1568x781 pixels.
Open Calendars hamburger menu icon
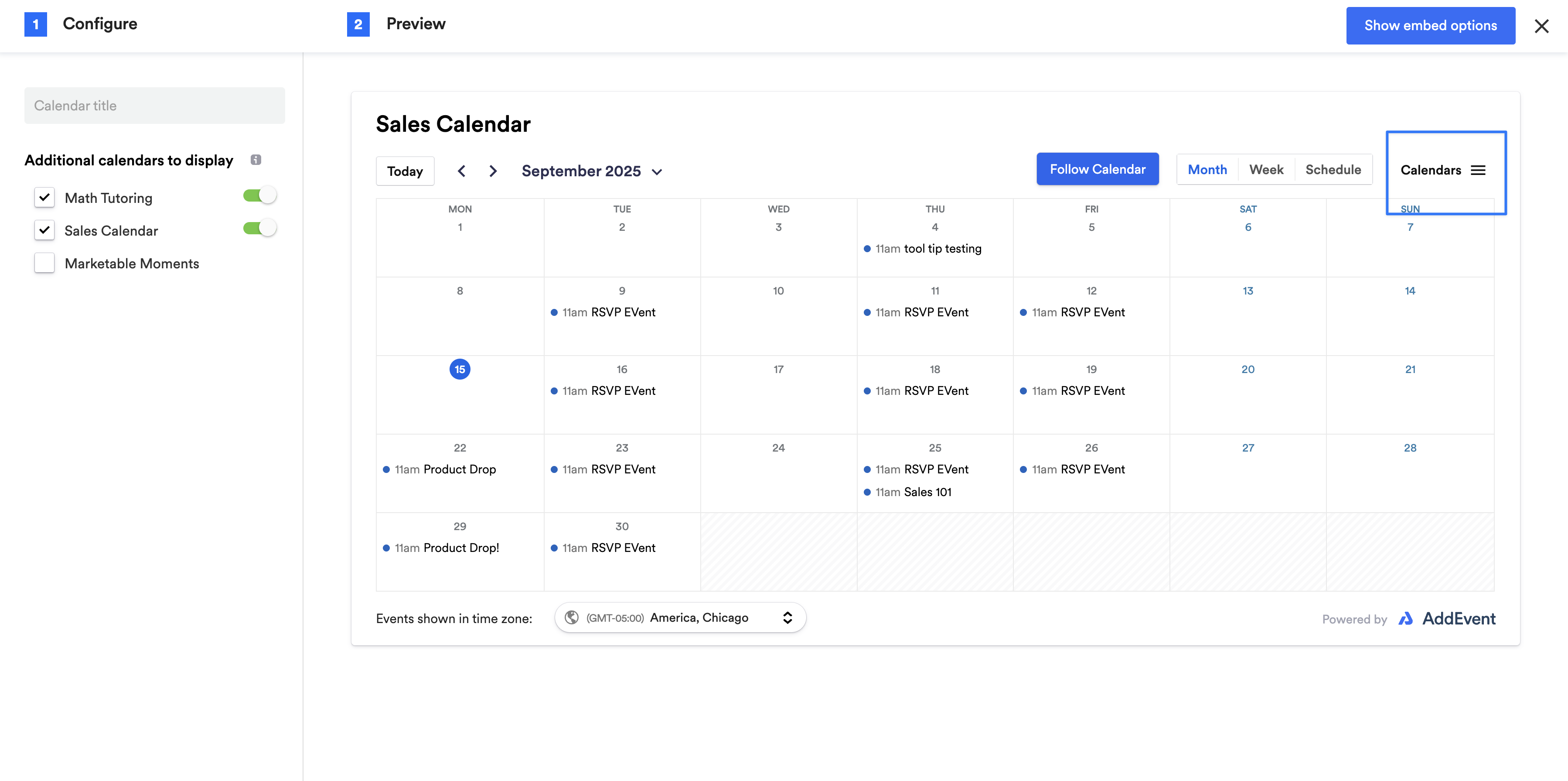click(x=1478, y=170)
